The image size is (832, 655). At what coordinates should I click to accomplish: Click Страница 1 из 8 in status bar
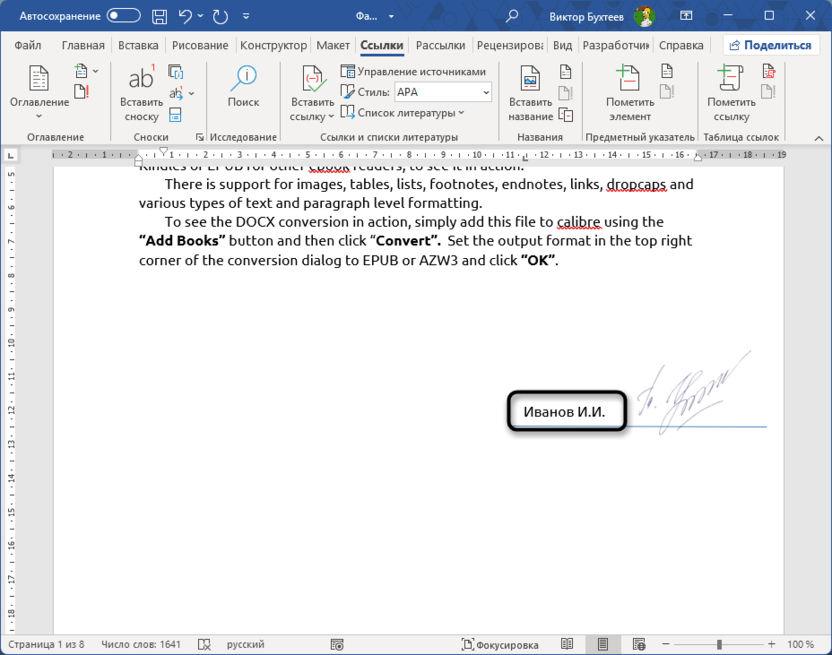46,644
